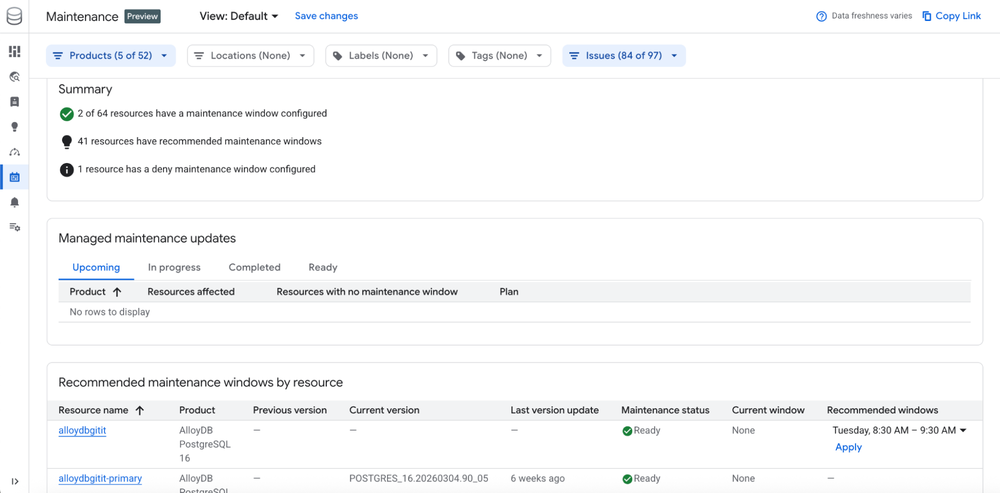Image resolution: width=1000 pixels, height=493 pixels.
Task: Click the Ready status icon for alloydbgitit-primary
Action: [x=627, y=479]
